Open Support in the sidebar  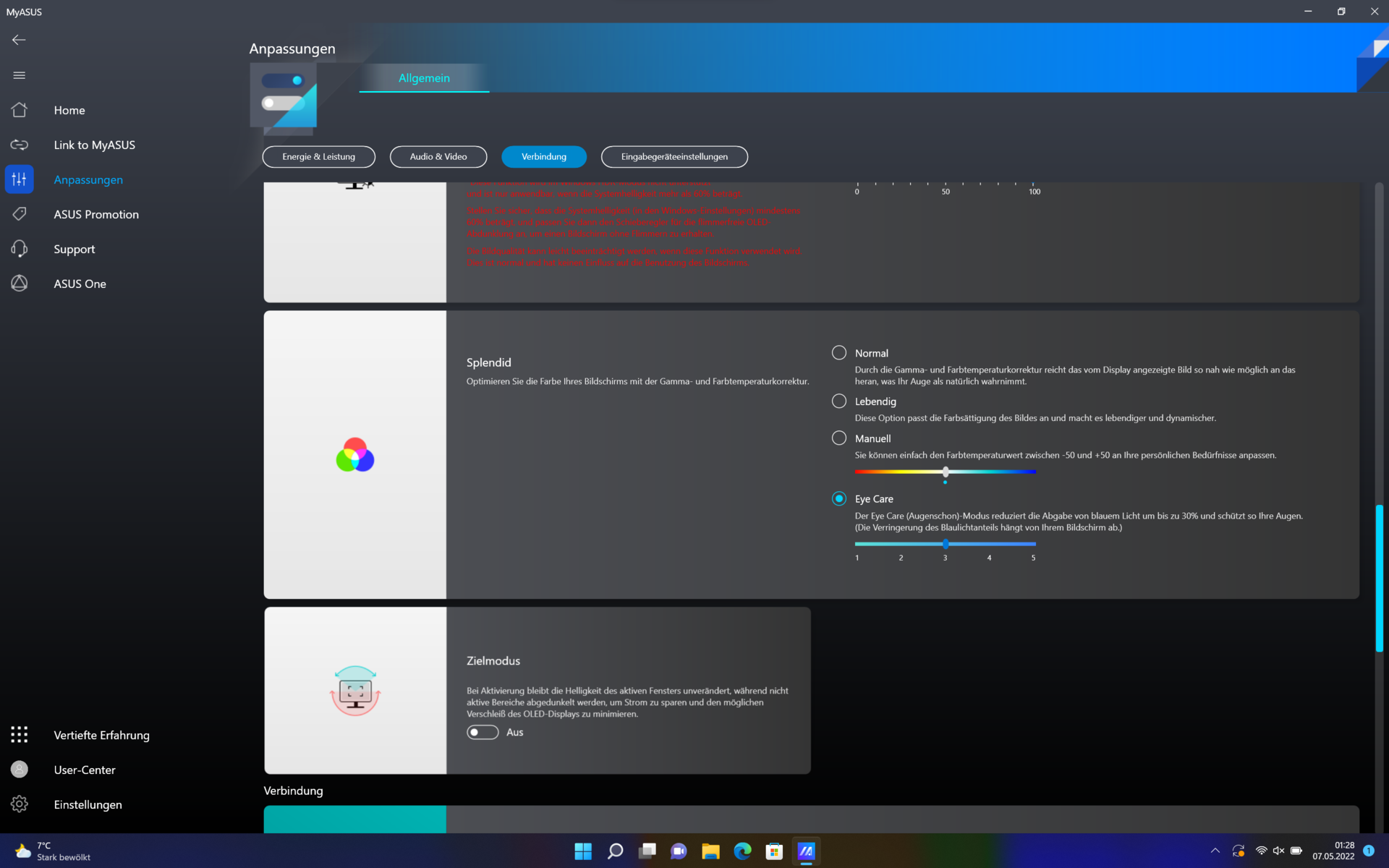(75, 249)
